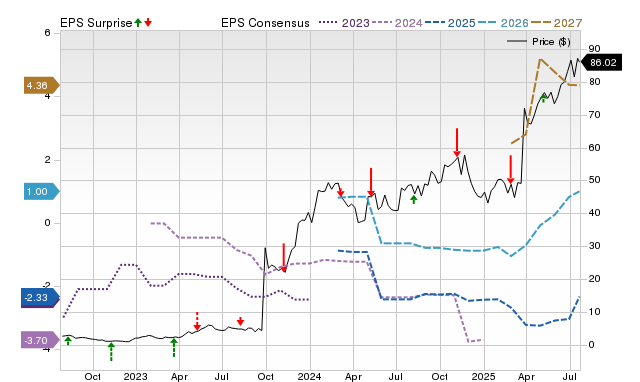Screen dimensions: 640x382
Task: Toggle the 2027 gold legend entry
Action: pos(556,23)
